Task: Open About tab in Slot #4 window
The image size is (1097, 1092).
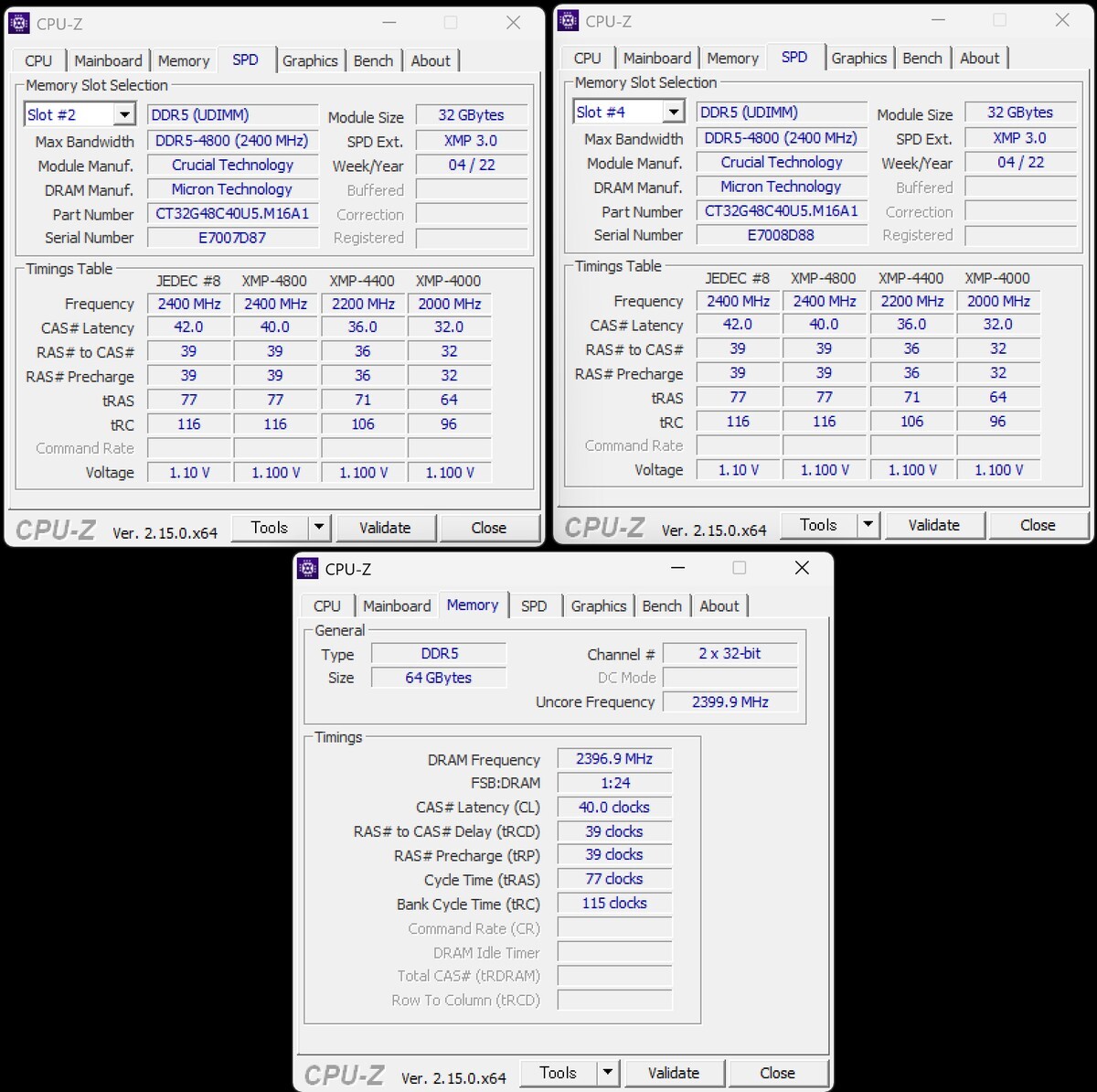Action: coord(979,58)
